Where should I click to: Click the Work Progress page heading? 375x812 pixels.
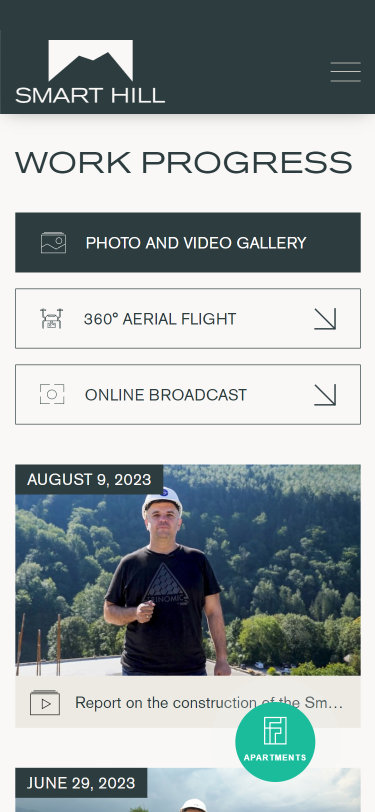point(184,163)
